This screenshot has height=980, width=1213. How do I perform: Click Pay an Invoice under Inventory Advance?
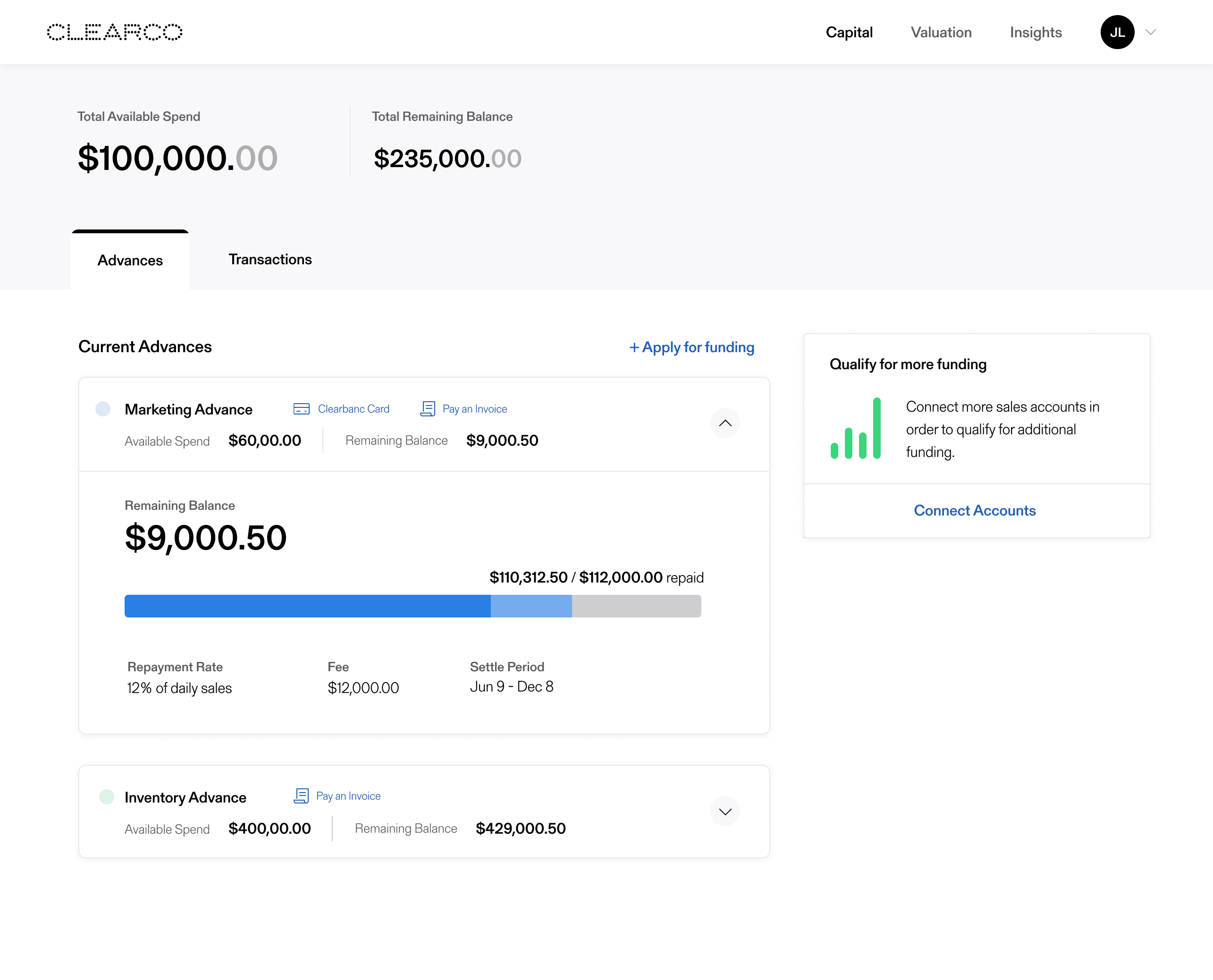coord(348,796)
